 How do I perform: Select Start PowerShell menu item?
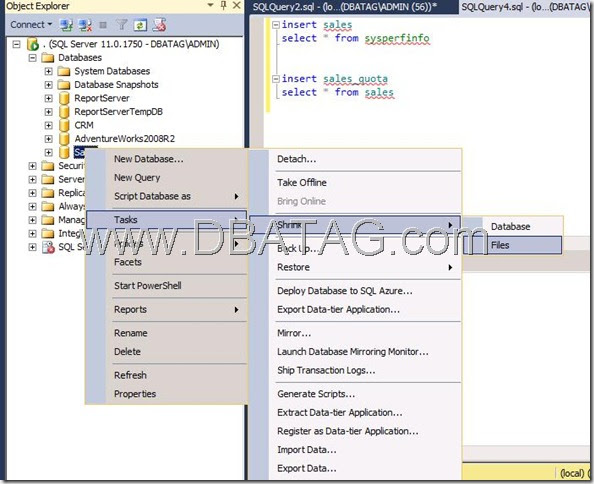click(167, 286)
